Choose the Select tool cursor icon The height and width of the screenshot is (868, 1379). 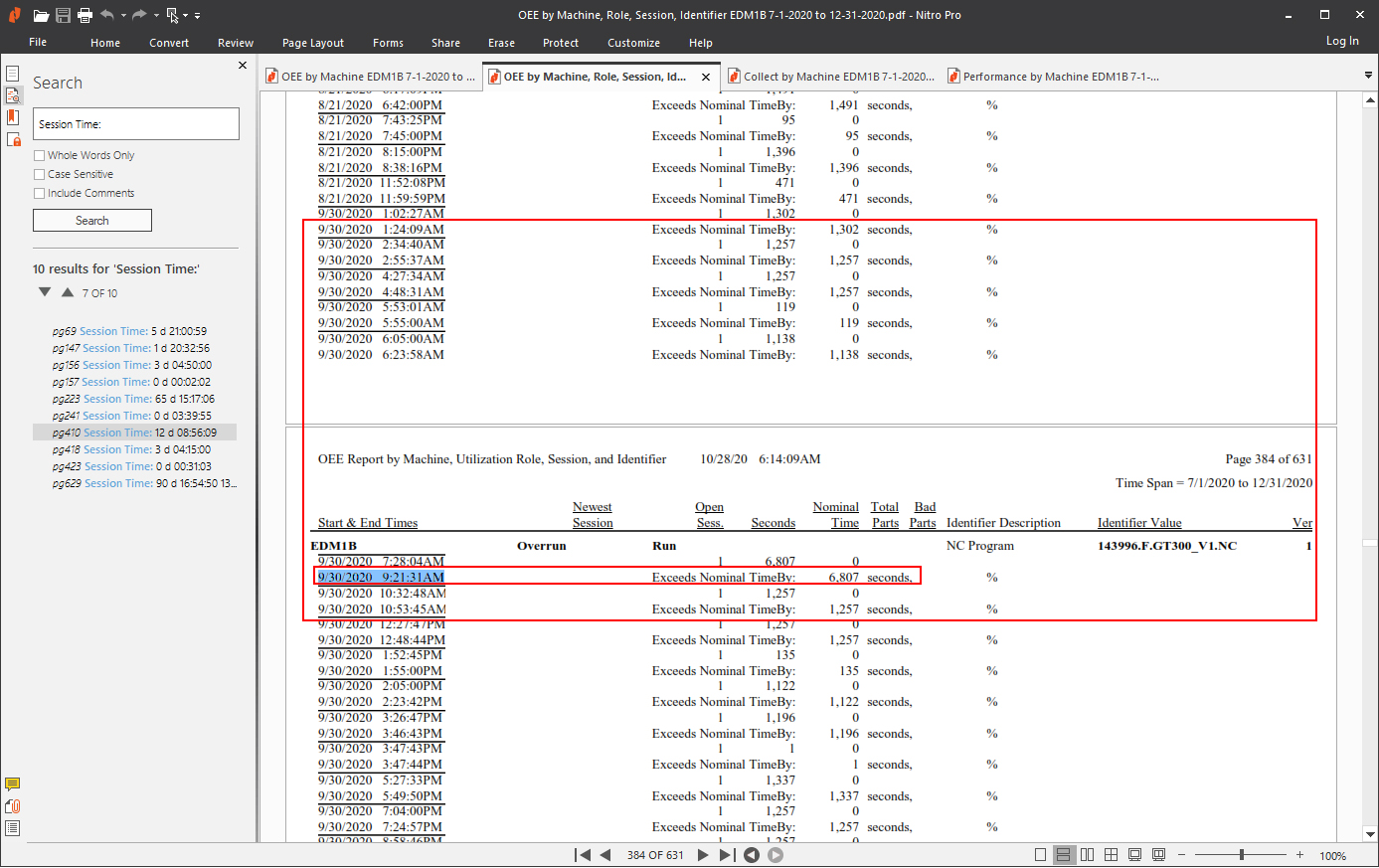pyautogui.click(x=172, y=15)
